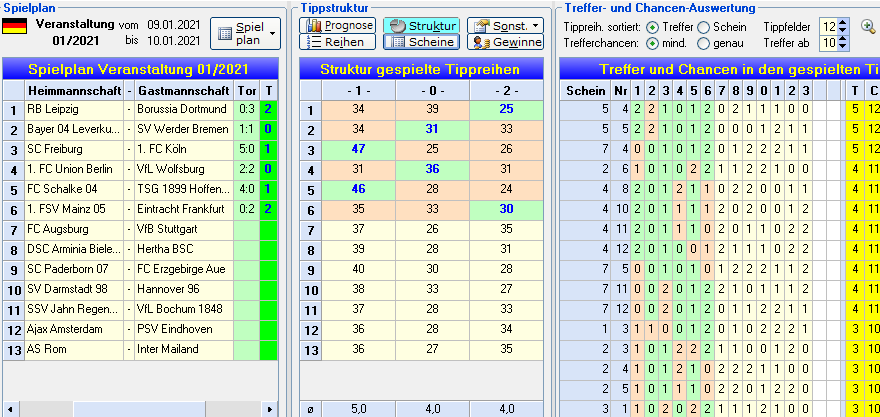880x417 pixels.
Task: Decrease the Treffer ab value
Action: tap(844, 47)
